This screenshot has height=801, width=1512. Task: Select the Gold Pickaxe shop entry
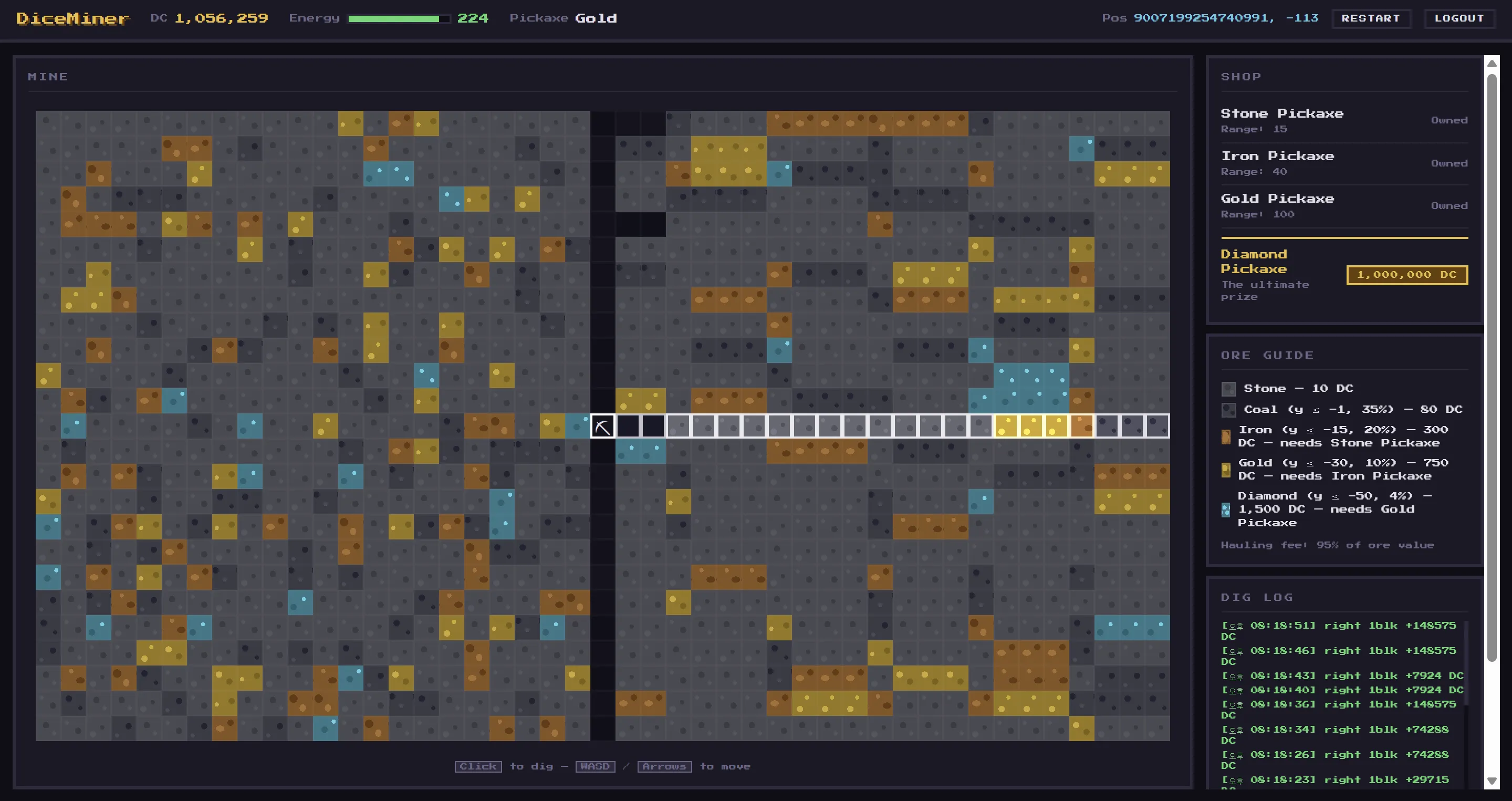[x=1344, y=205]
